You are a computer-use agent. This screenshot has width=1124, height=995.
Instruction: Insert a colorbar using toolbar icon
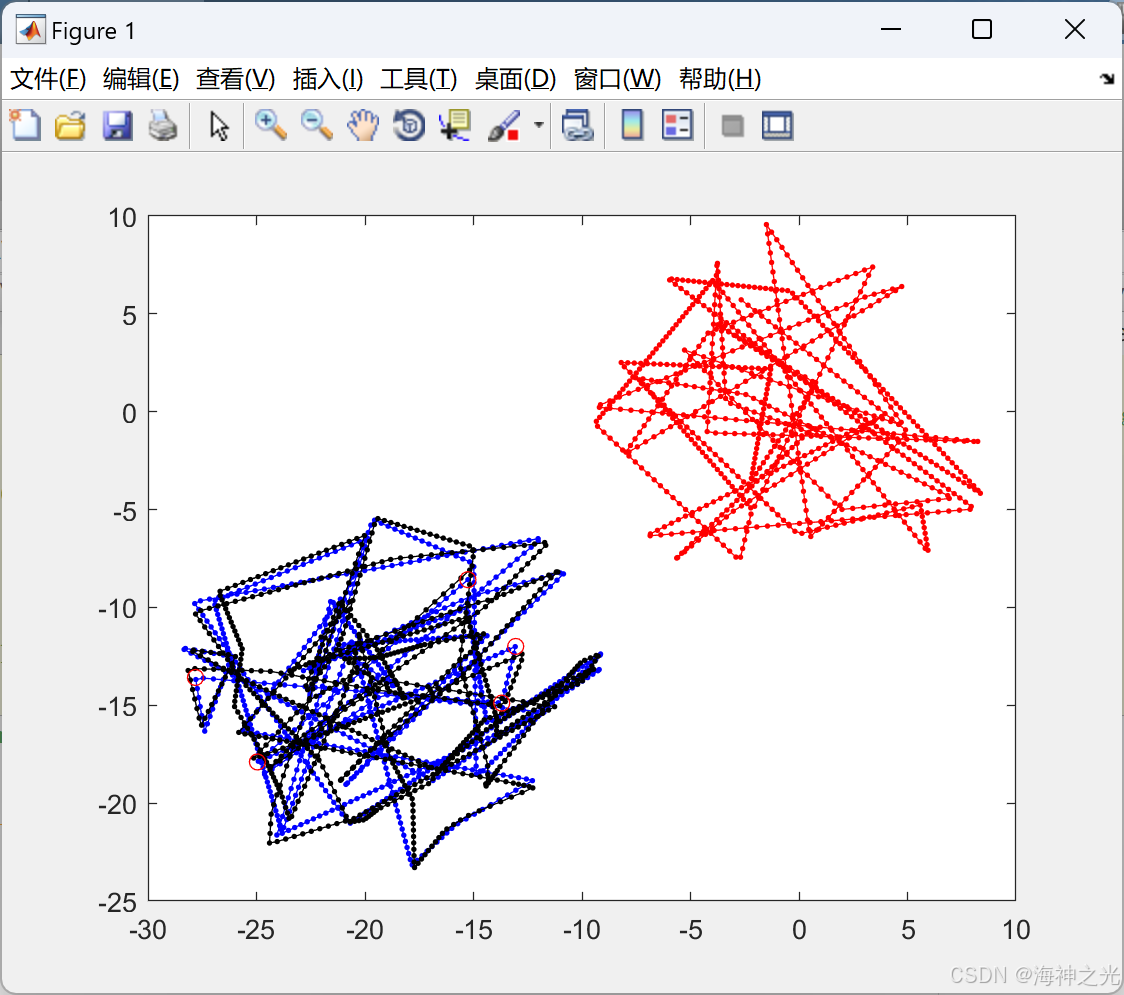(632, 125)
